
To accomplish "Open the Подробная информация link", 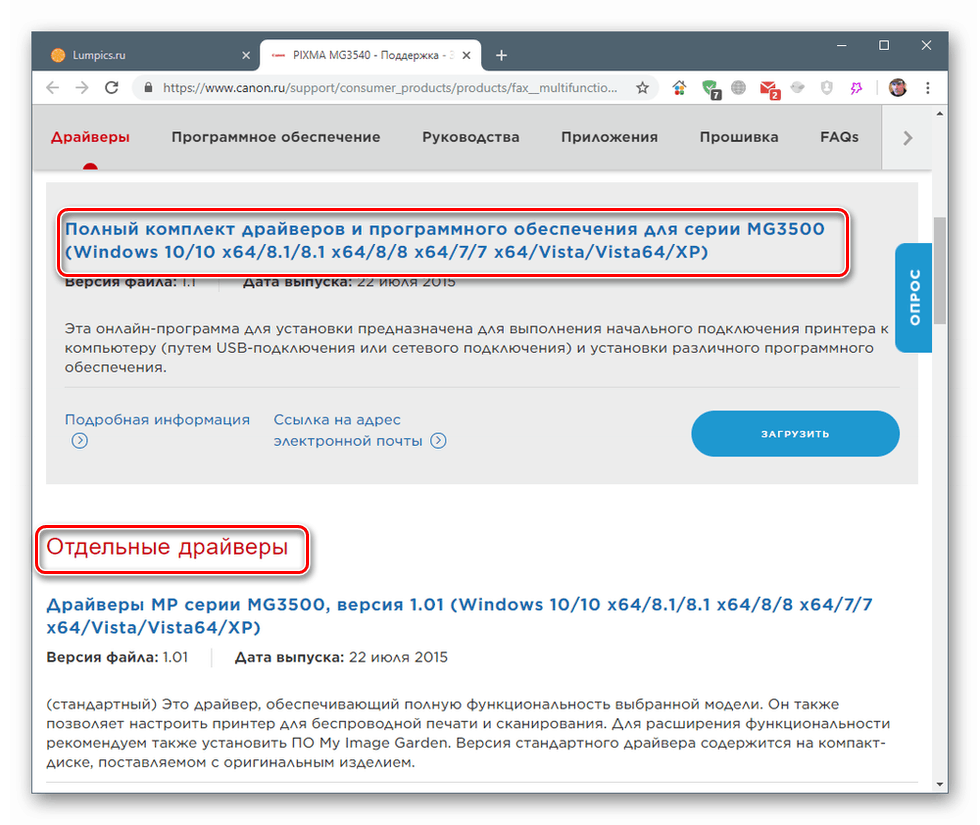I will pyautogui.click(x=157, y=419).
